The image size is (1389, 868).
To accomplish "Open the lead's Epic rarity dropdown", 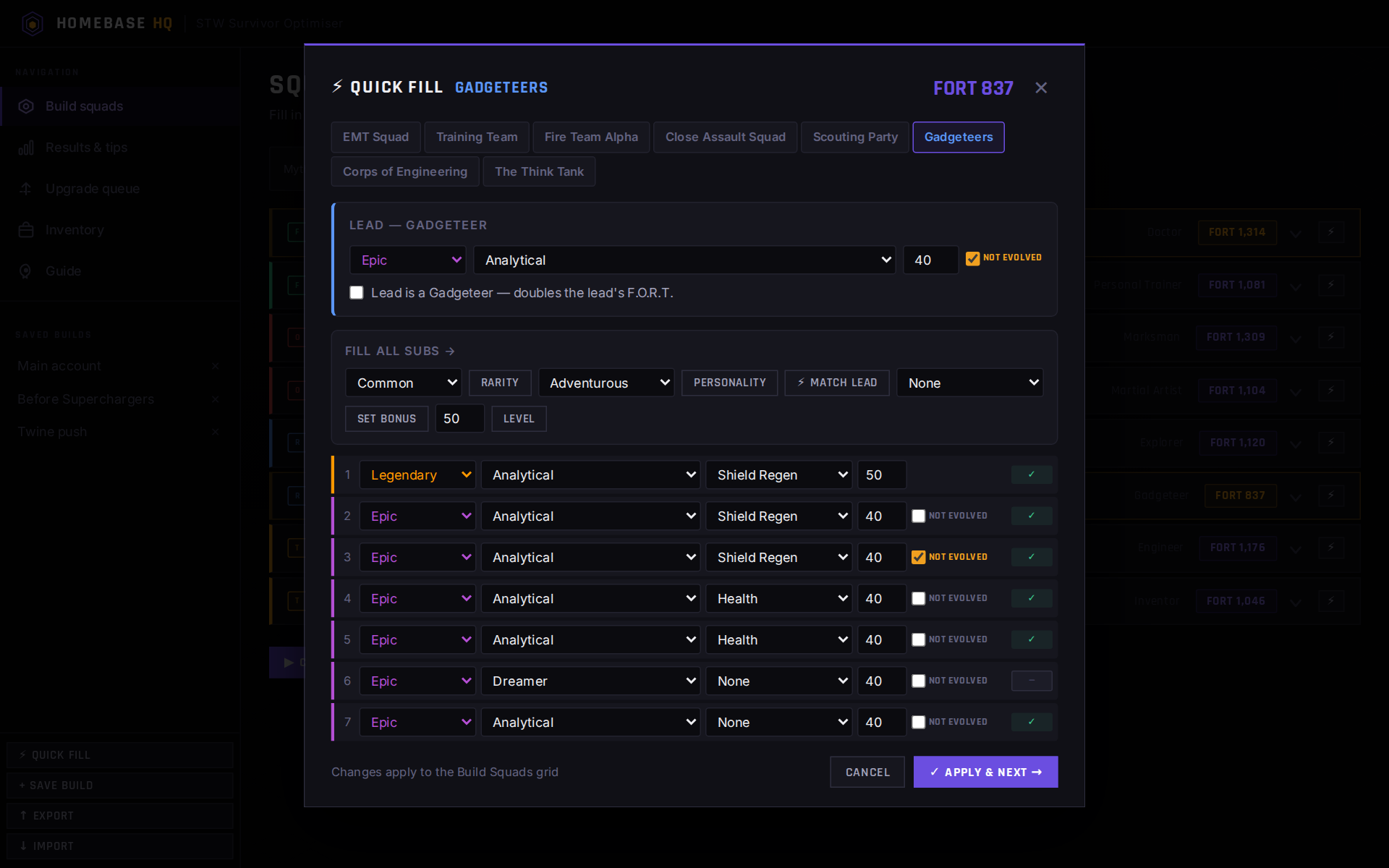I will click(409, 260).
